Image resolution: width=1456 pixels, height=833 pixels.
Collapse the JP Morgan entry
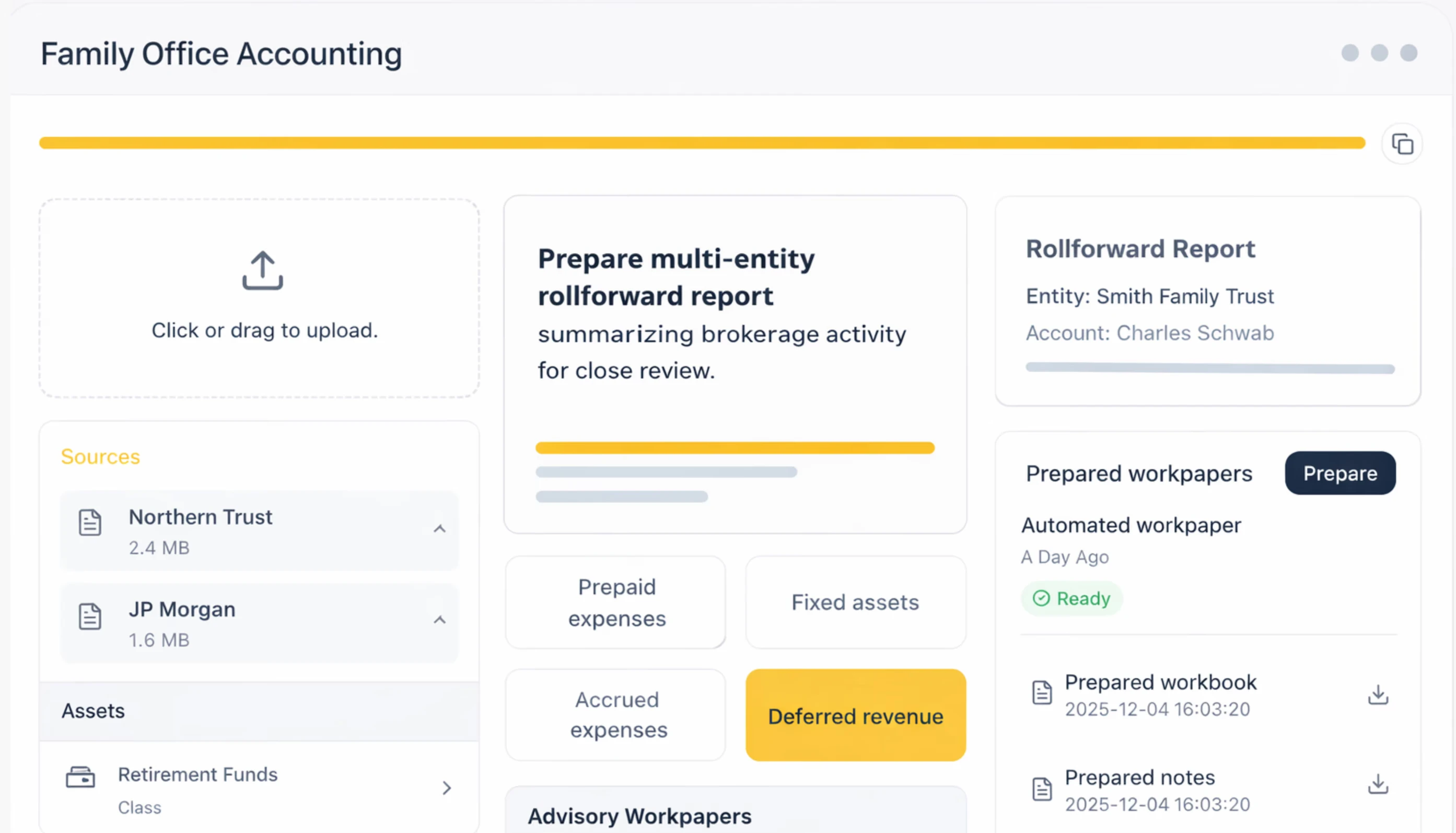coord(440,620)
